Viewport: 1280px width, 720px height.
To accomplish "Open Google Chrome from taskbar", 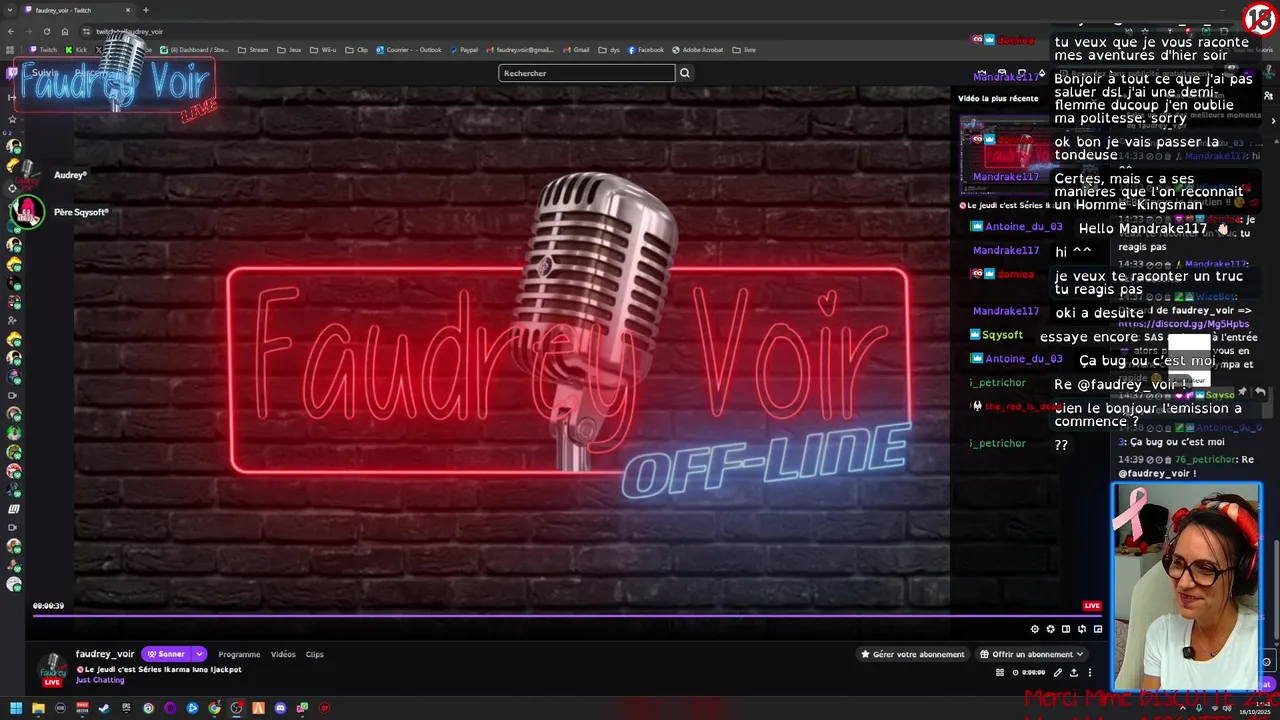I will 214,708.
